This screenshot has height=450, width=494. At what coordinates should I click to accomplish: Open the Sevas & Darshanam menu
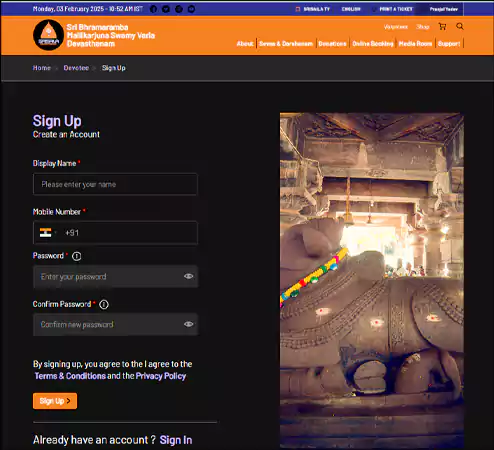(286, 44)
